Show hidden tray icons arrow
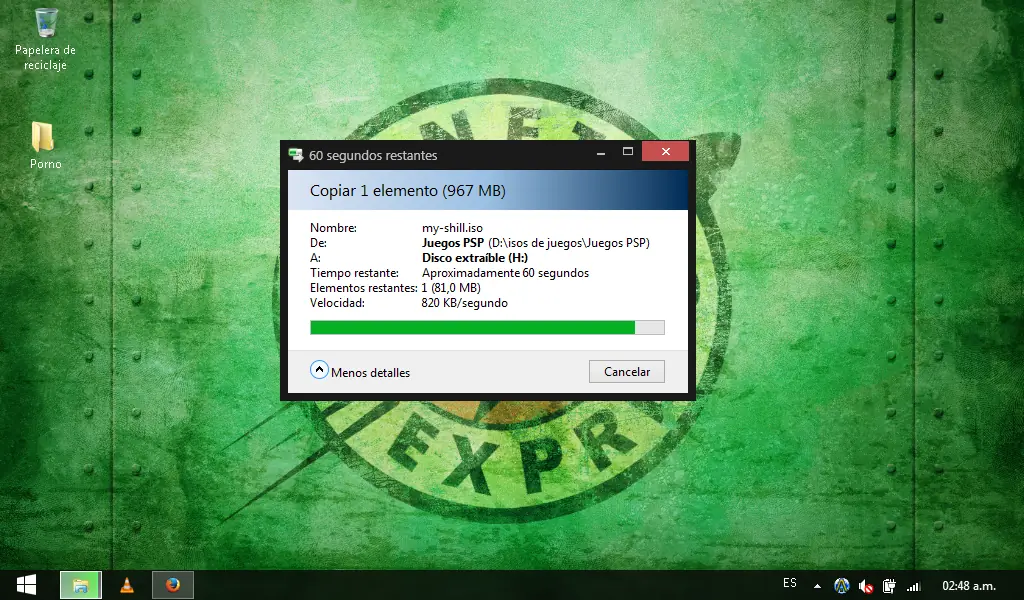The image size is (1024, 600). [817, 586]
